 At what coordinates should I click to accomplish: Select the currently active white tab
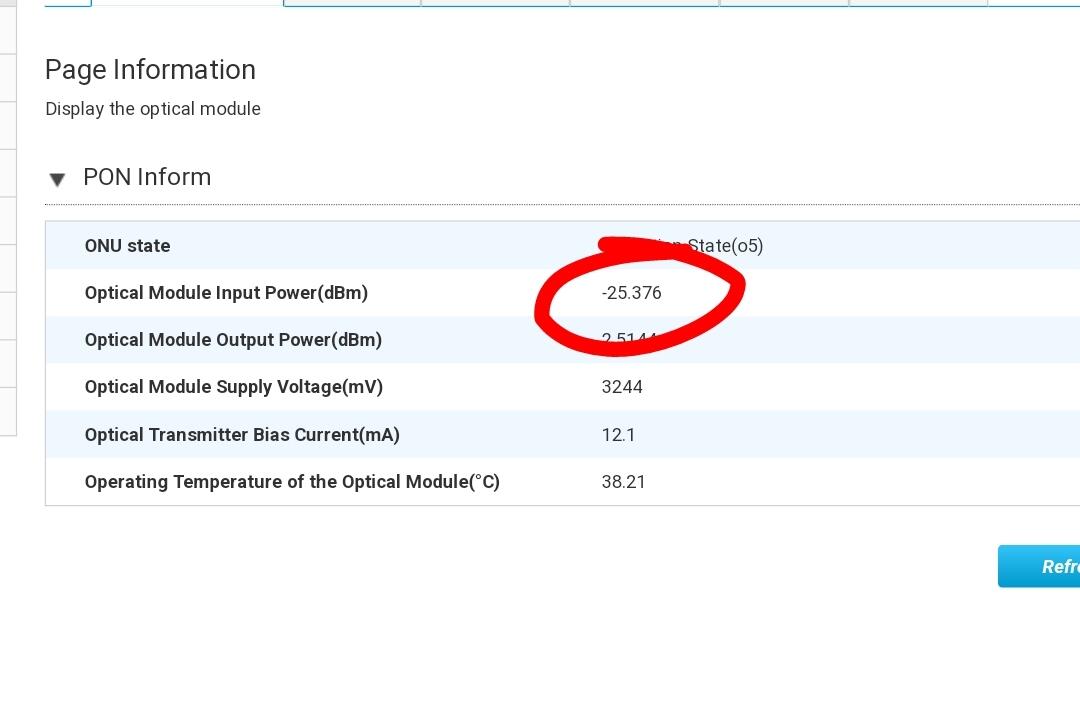(187, 3)
